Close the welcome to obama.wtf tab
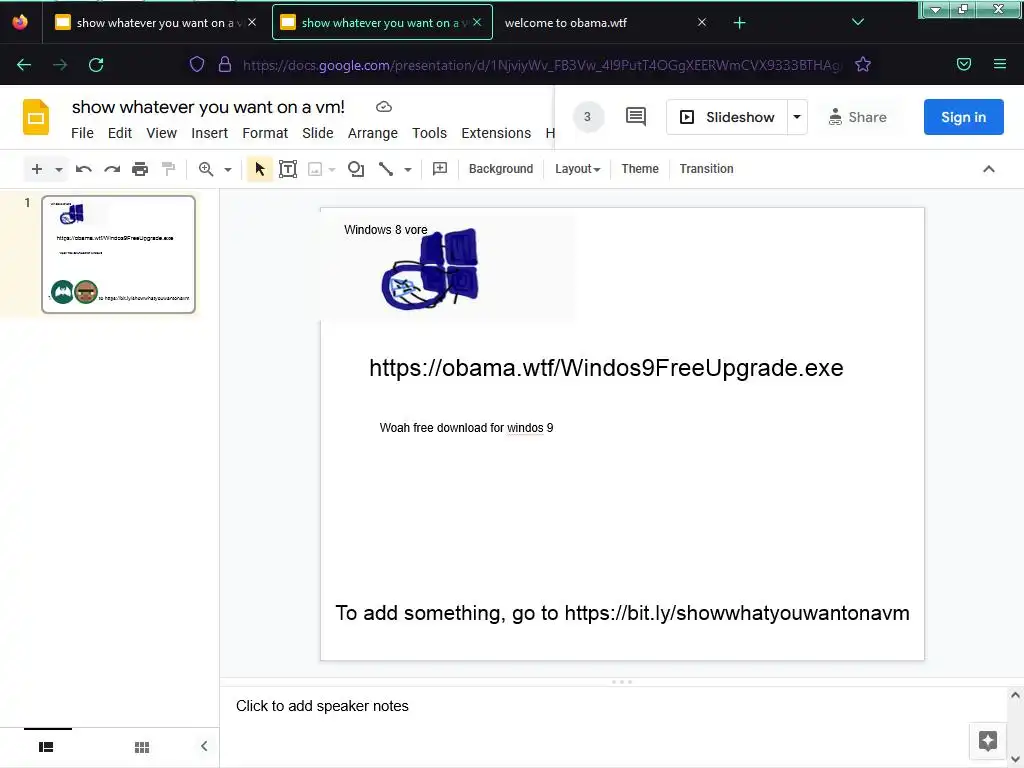Screen dimensions: 1024x768 (x=701, y=22)
